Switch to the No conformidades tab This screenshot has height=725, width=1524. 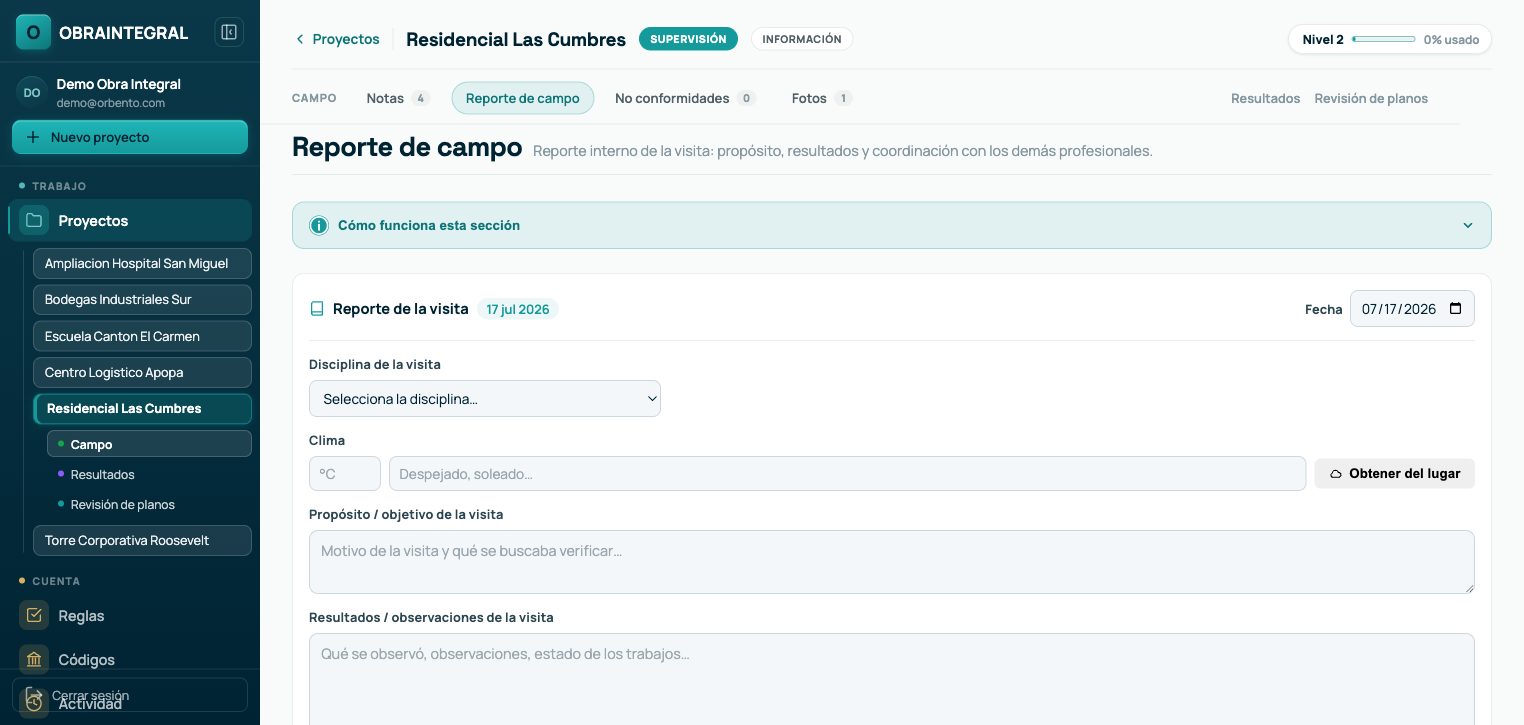click(x=685, y=98)
